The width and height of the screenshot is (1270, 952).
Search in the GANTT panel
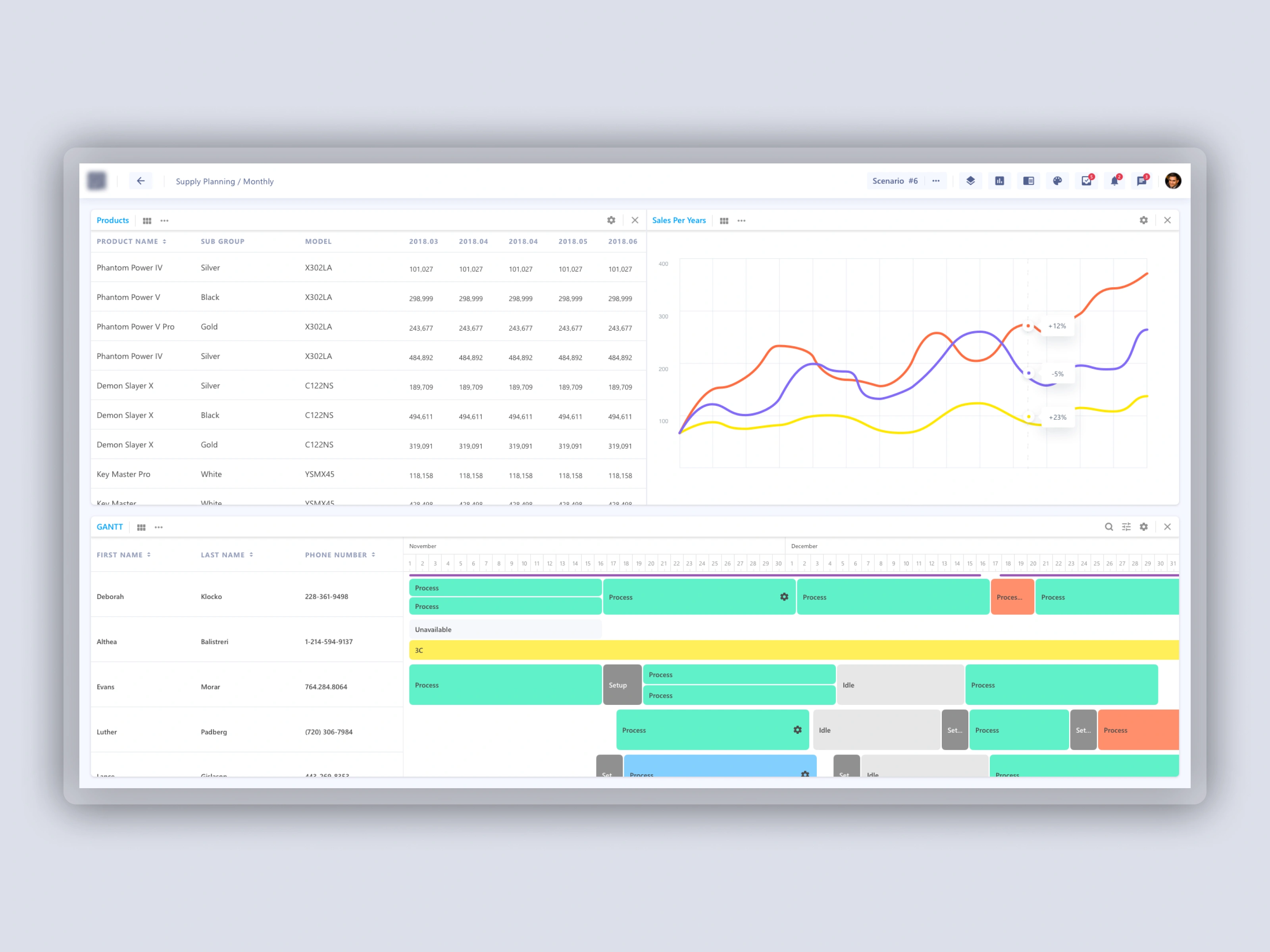tap(1109, 527)
